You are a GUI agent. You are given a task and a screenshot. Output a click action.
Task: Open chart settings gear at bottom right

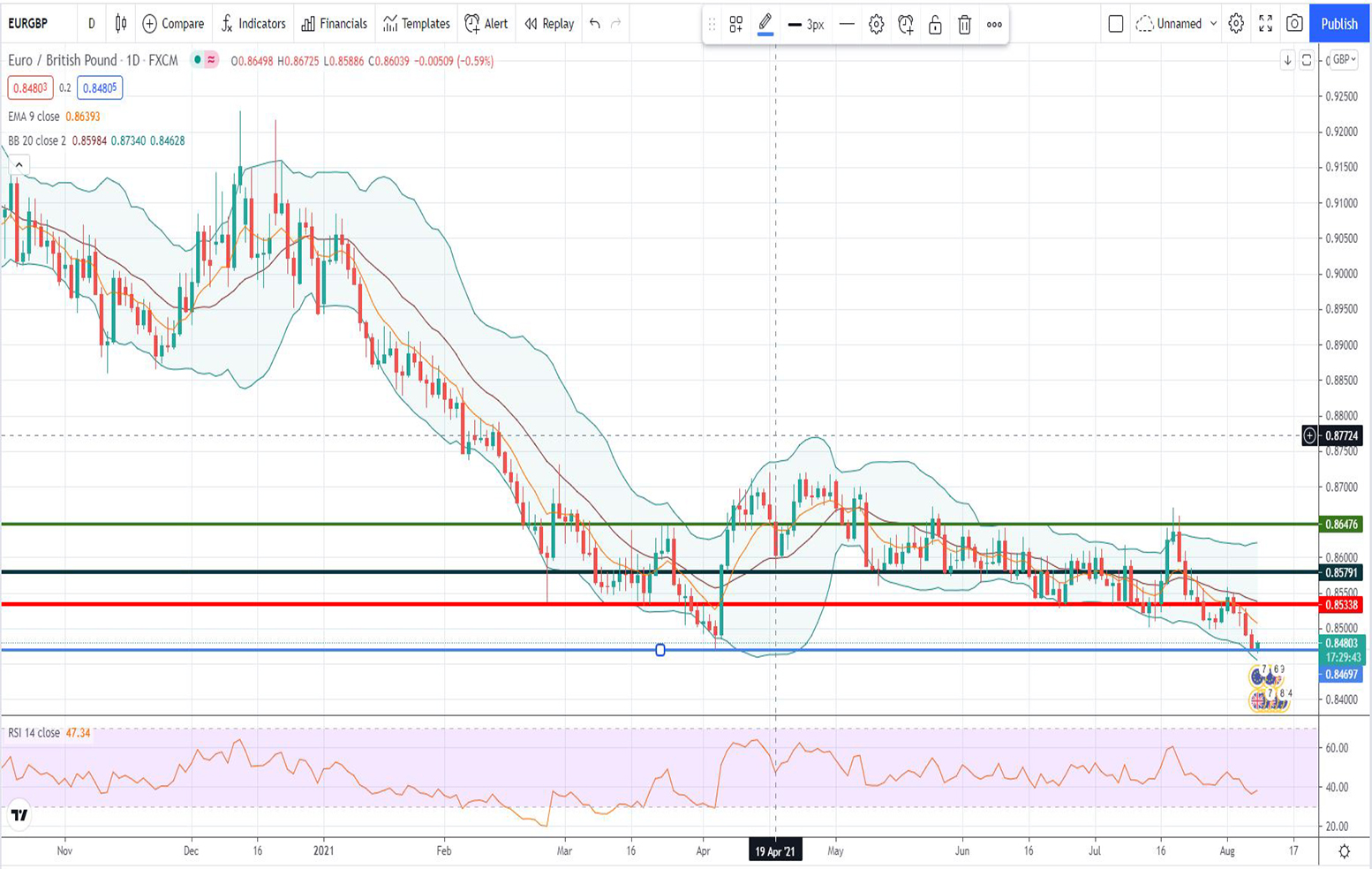(1344, 851)
